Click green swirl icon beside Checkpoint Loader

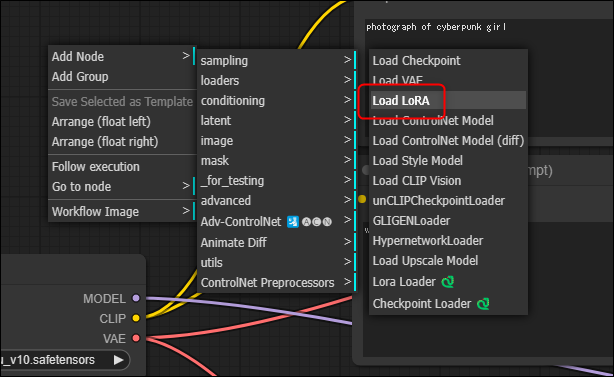tap(483, 303)
